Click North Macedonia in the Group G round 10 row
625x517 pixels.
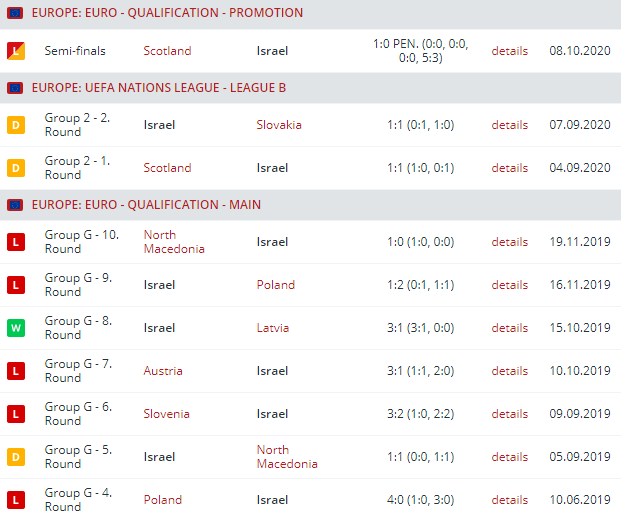(x=174, y=242)
